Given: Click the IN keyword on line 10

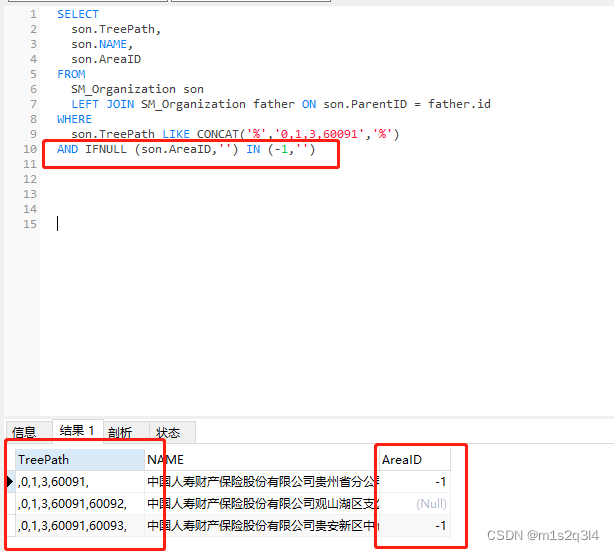Looking at the screenshot, I should pos(253,149).
